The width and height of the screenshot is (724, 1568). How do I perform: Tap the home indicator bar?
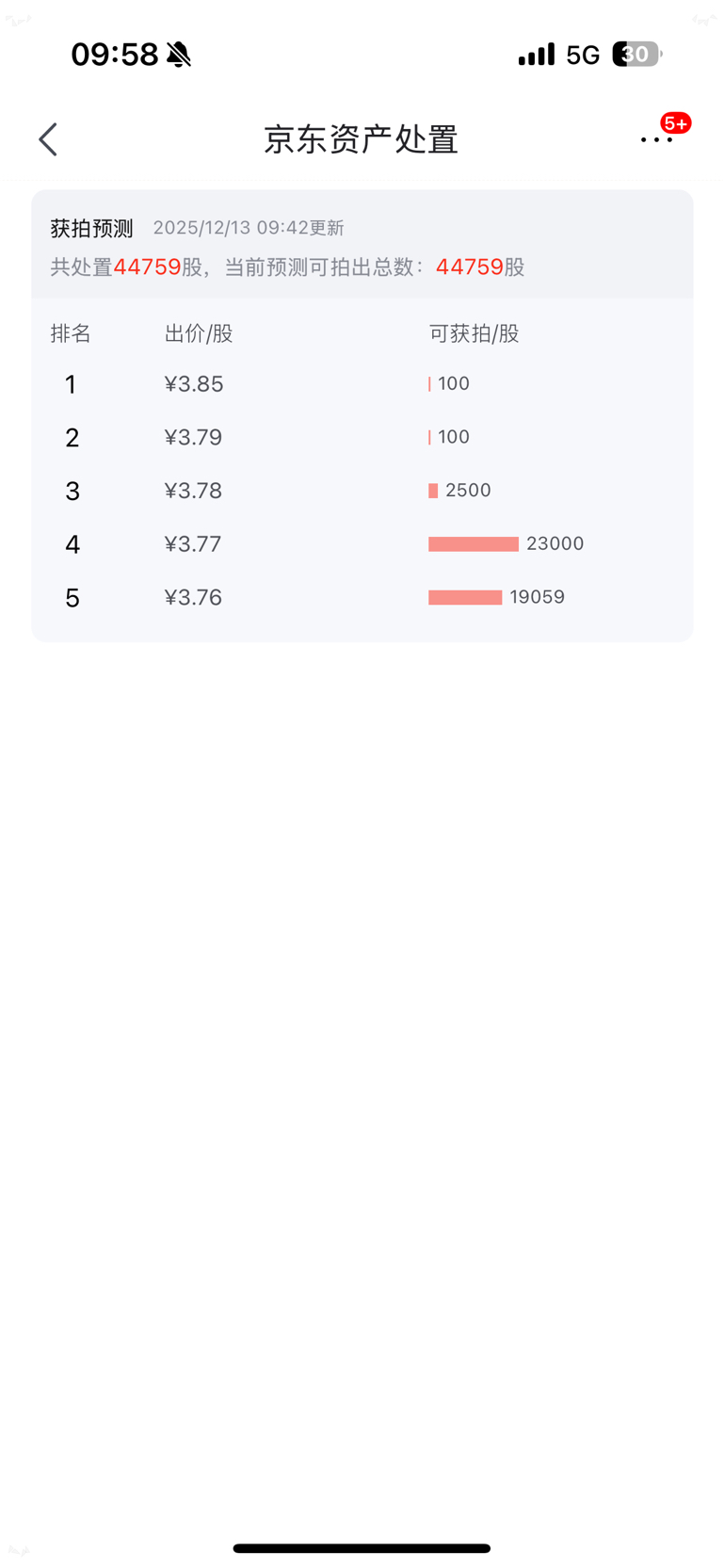point(362,1547)
